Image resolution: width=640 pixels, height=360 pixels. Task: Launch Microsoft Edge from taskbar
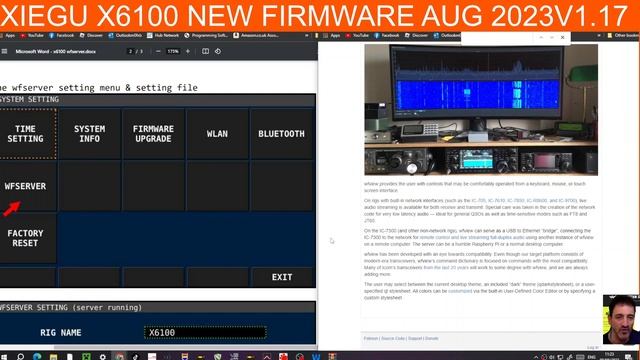(37, 357)
